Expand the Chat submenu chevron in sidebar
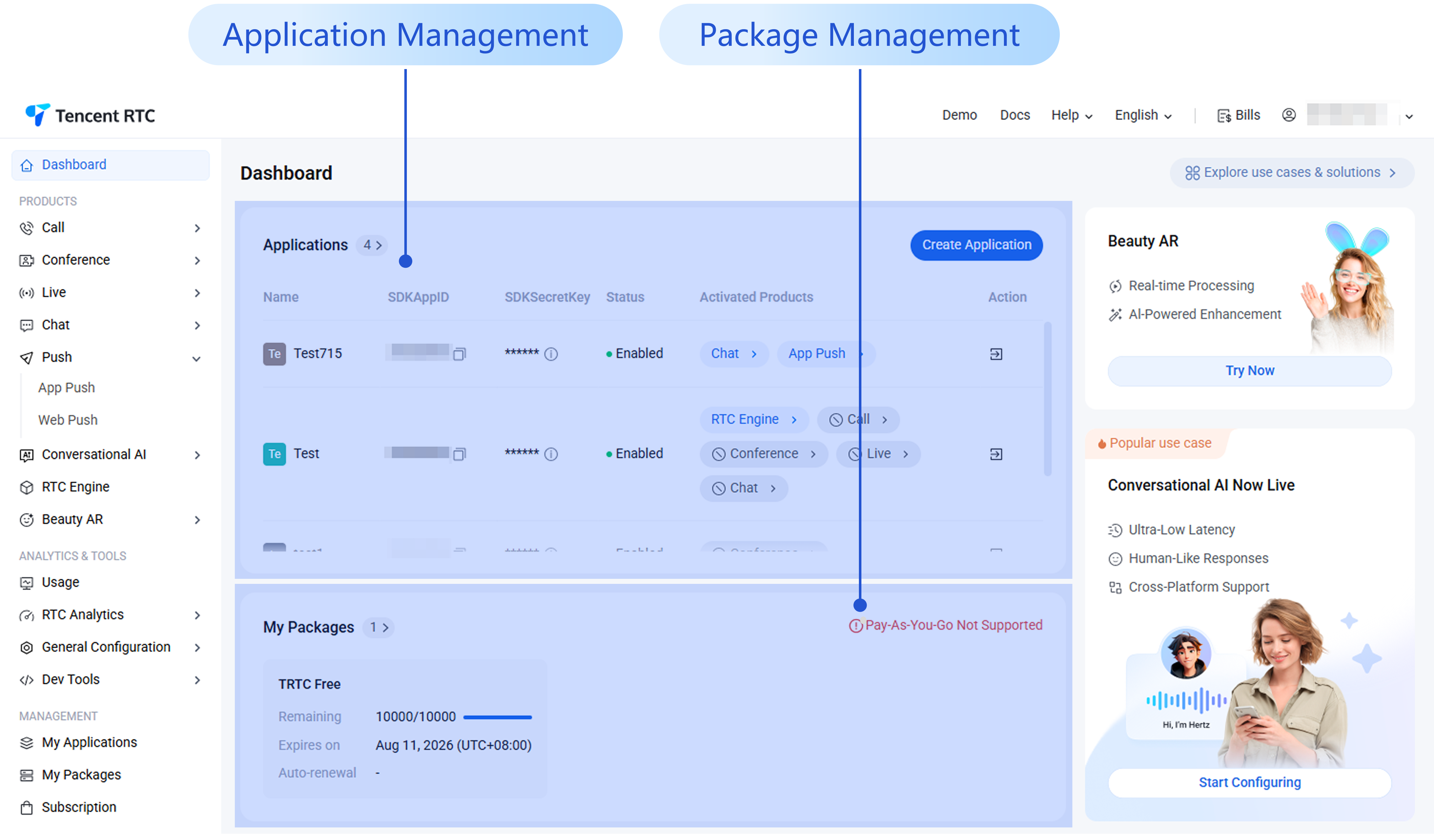Image resolution: width=1434 pixels, height=840 pixels. [x=197, y=326]
